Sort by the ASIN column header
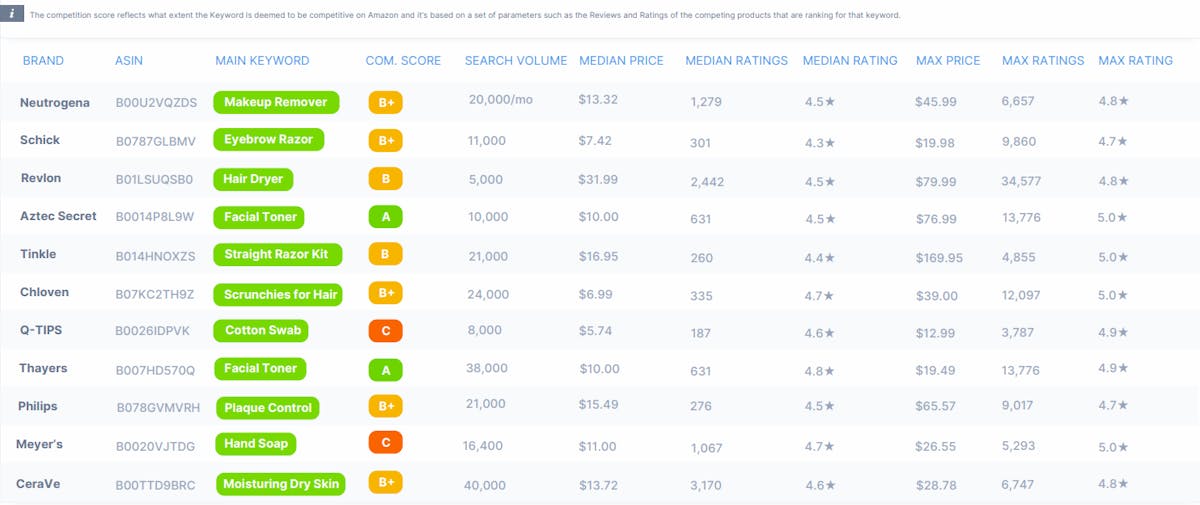This screenshot has width=1200, height=505. [x=129, y=61]
